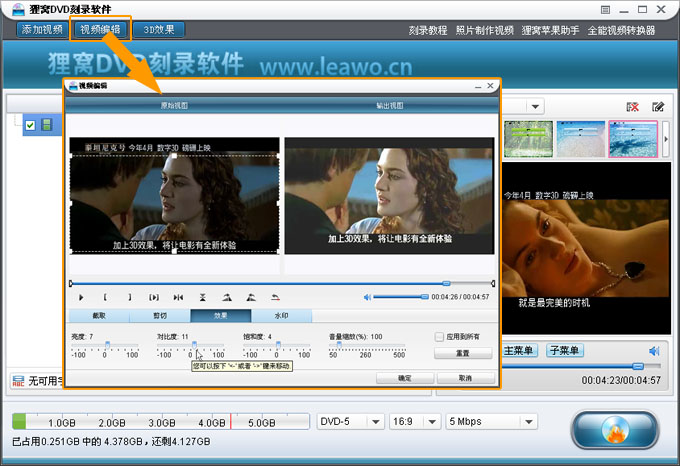Click the 对比度 contrast slider handle

point(194,345)
